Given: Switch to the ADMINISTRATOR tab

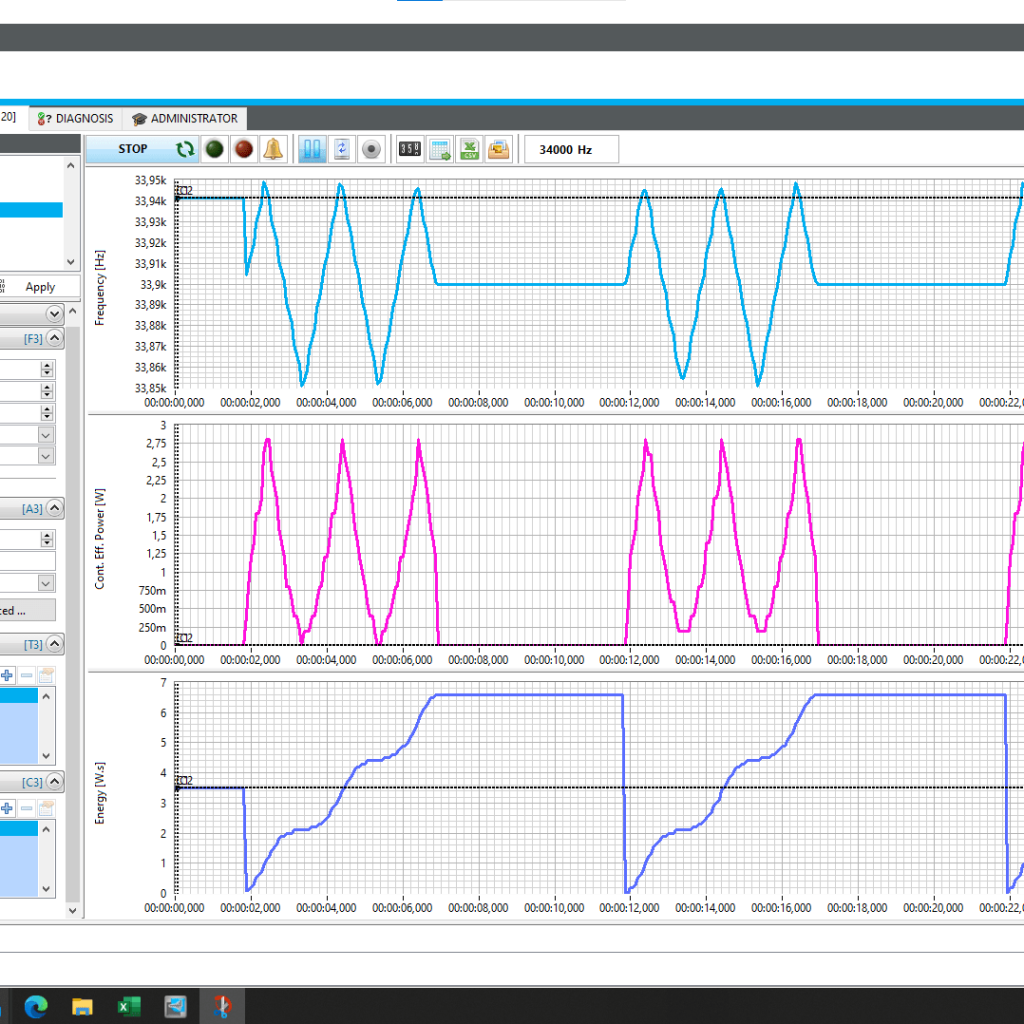Looking at the screenshot, I should point(185,118).
